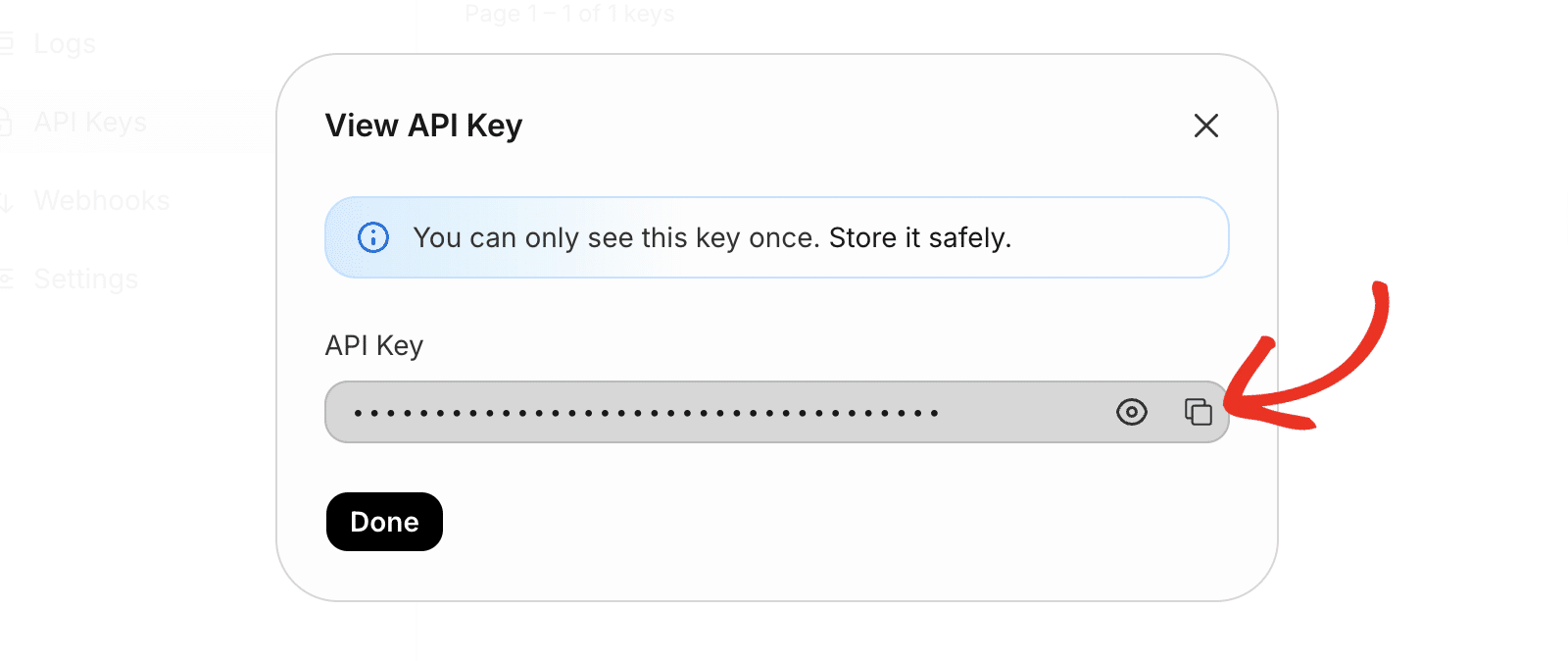Open Settings from the sidebar
The width and height of the screenshot is (1568, 661).
[86, 280]
